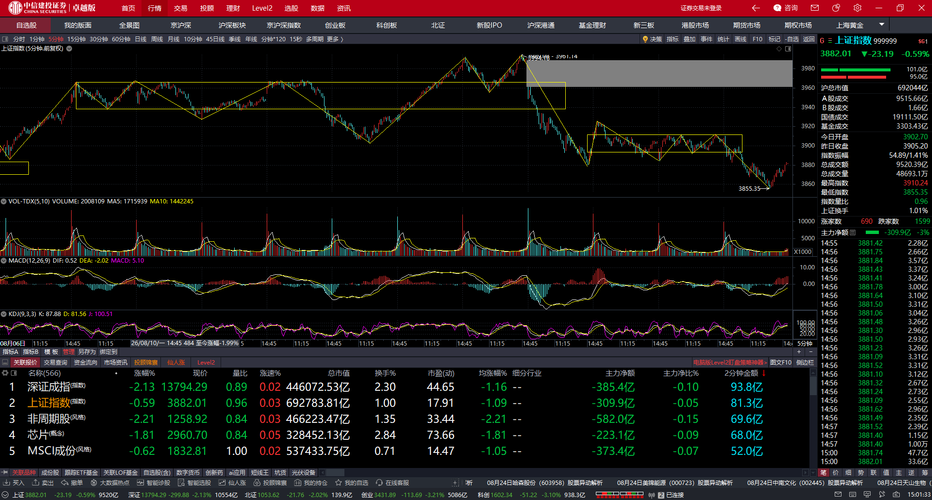Expand the market tabs dropdown after 上海黄金
The height and width of the screenshot is (500, 932).
click(x=881, y=24)
